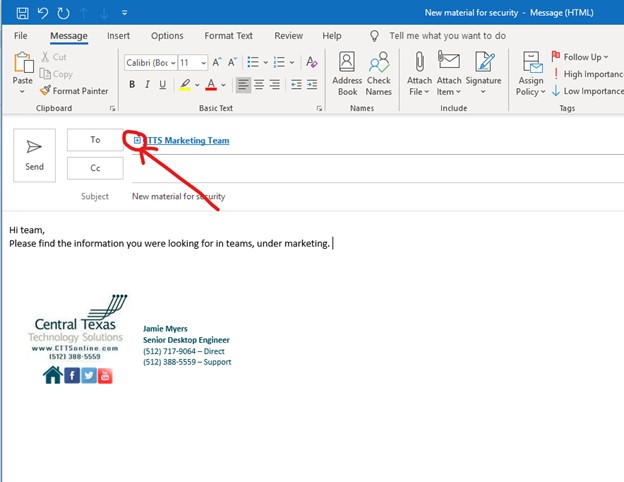Expand the Paste options arrow
The image size is (624, 482).
pos(22,92)
